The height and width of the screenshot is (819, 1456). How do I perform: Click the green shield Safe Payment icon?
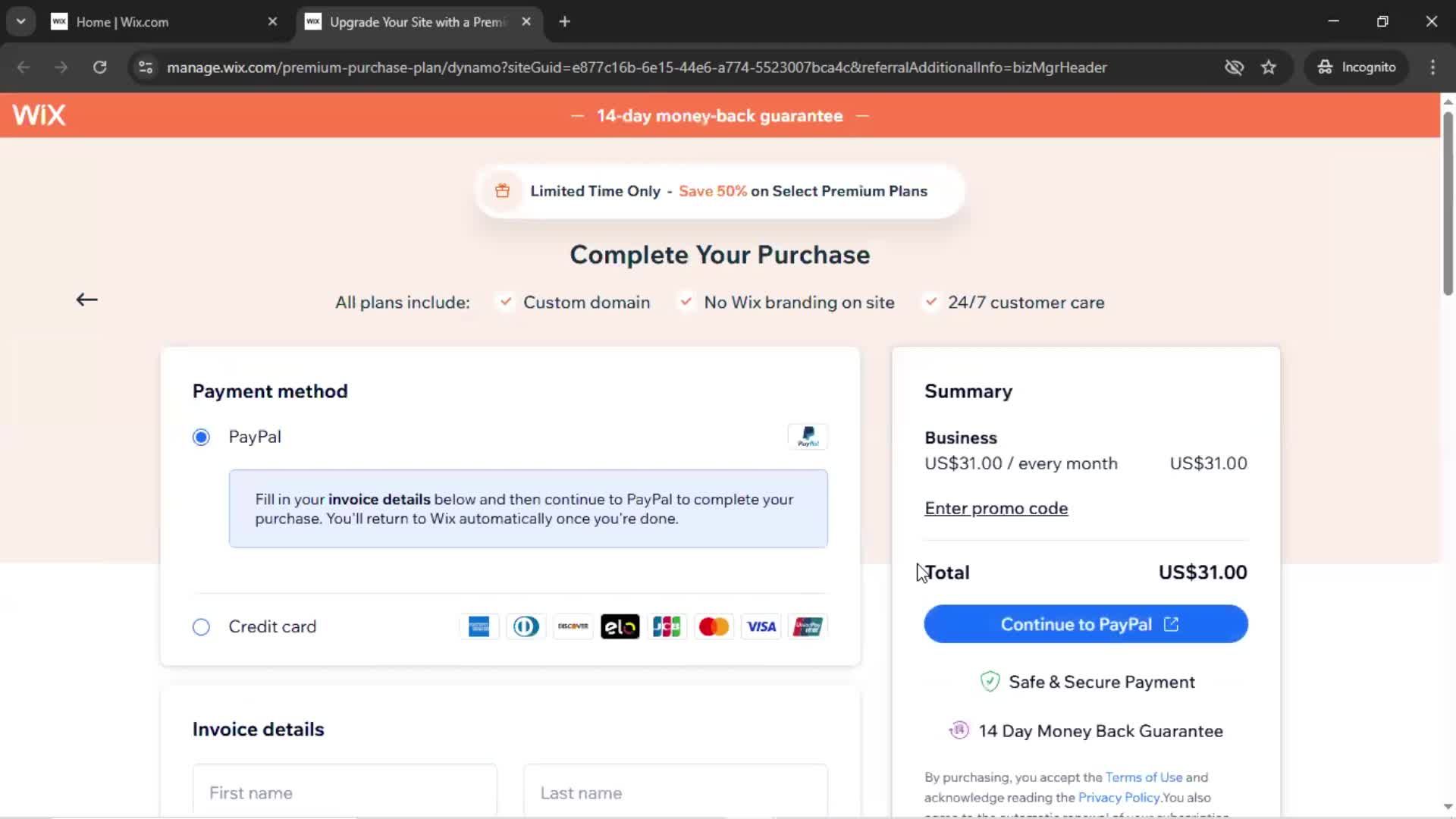990,682
